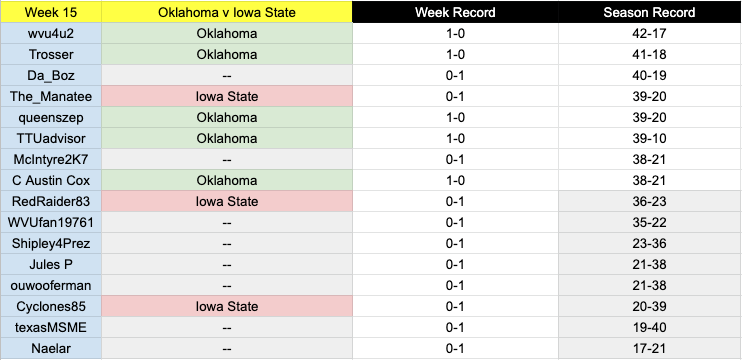Select the Week Record column header
Image resolution: width=742 pixels, height=360 pixels.
pos(455,12)
